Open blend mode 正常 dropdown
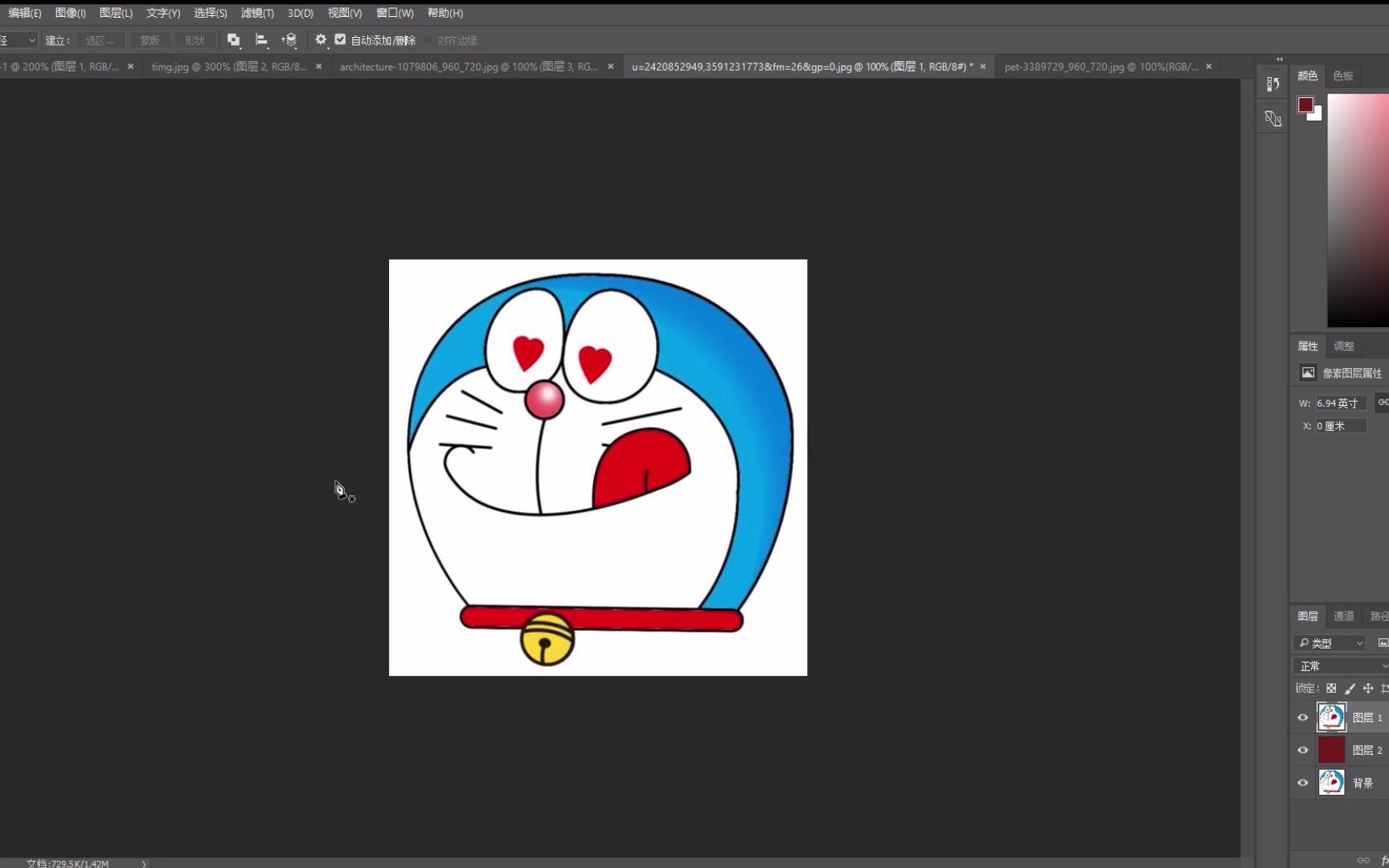 tap(1341, 666)
